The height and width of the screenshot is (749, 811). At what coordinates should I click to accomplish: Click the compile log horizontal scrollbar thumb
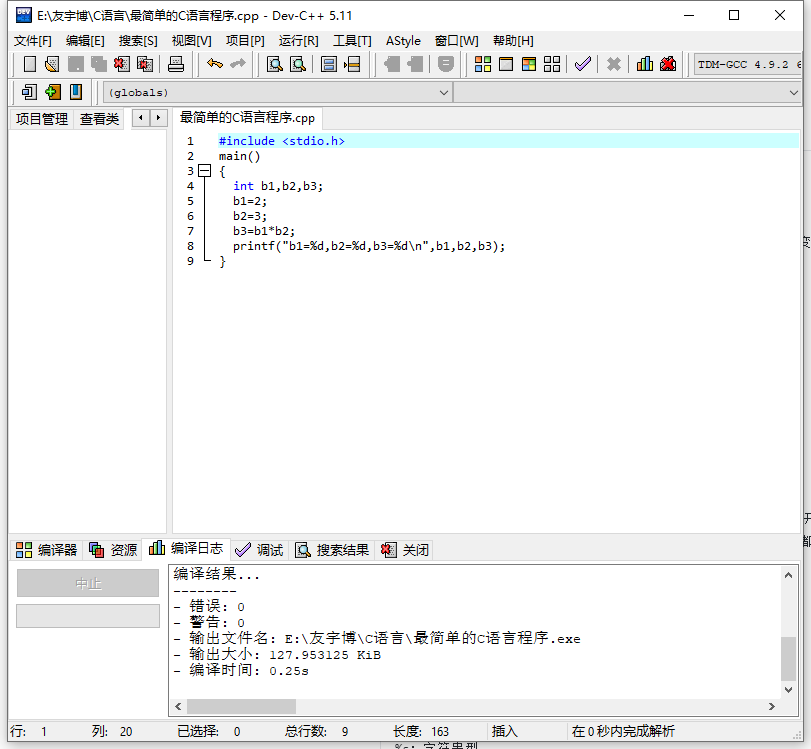[x=242, y=706]
